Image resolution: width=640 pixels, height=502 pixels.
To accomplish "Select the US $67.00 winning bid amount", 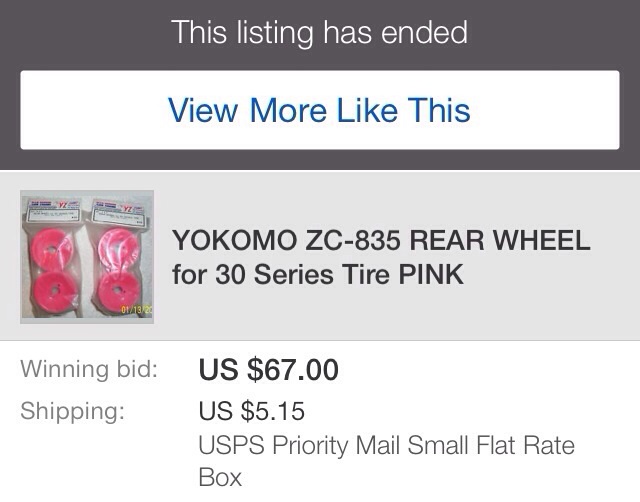I will 269,370.
